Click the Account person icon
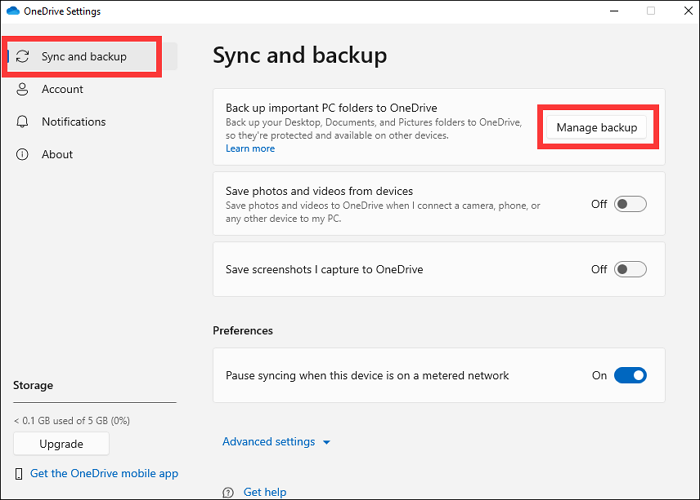The image size is (700, 500). pos(22,89)
